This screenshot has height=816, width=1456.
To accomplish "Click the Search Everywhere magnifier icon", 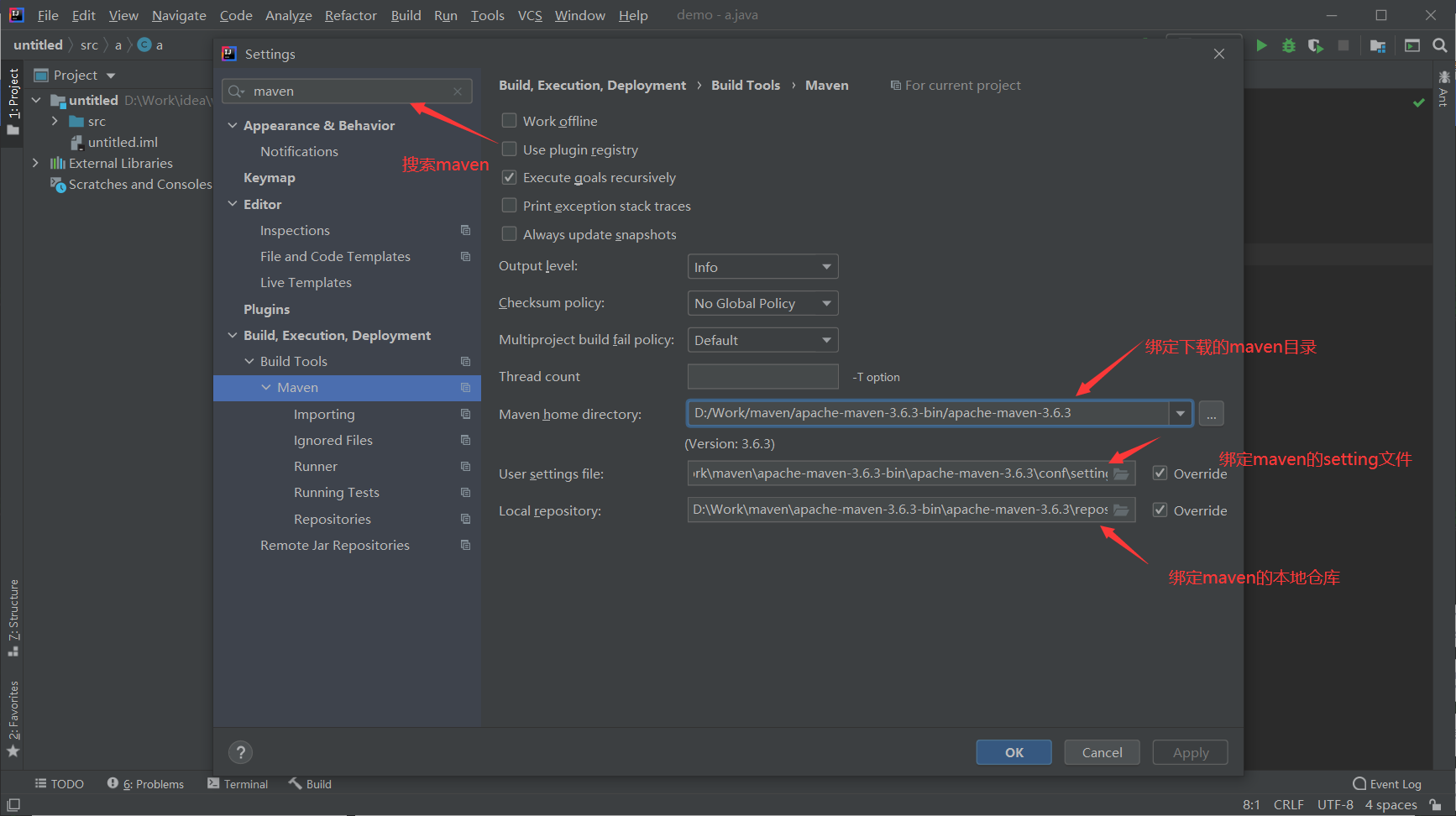I will (1440, 45).
